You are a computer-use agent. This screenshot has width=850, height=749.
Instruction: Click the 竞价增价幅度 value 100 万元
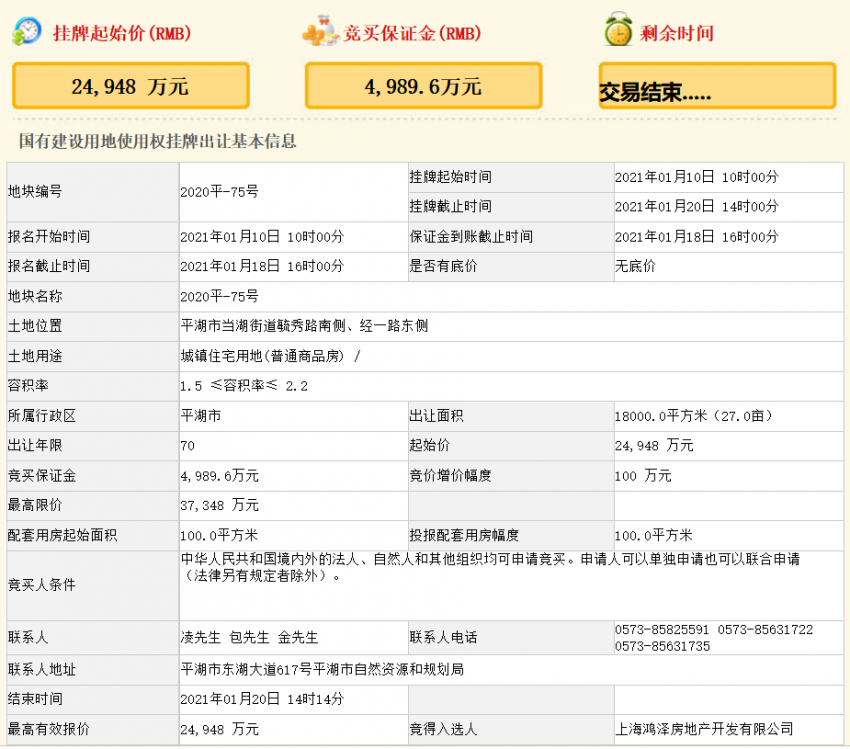[x=643, y=476]
